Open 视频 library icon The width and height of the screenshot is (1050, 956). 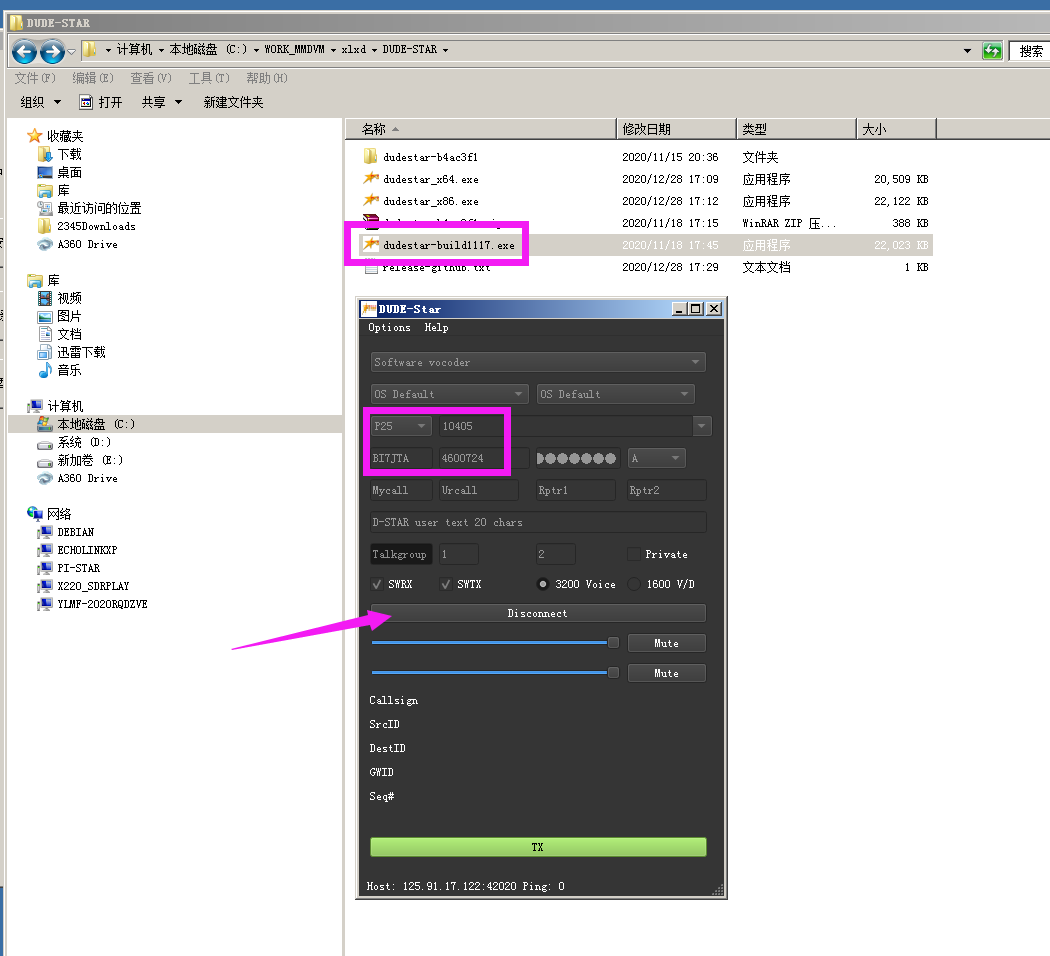pyautogui.click(x=45, y=298)
